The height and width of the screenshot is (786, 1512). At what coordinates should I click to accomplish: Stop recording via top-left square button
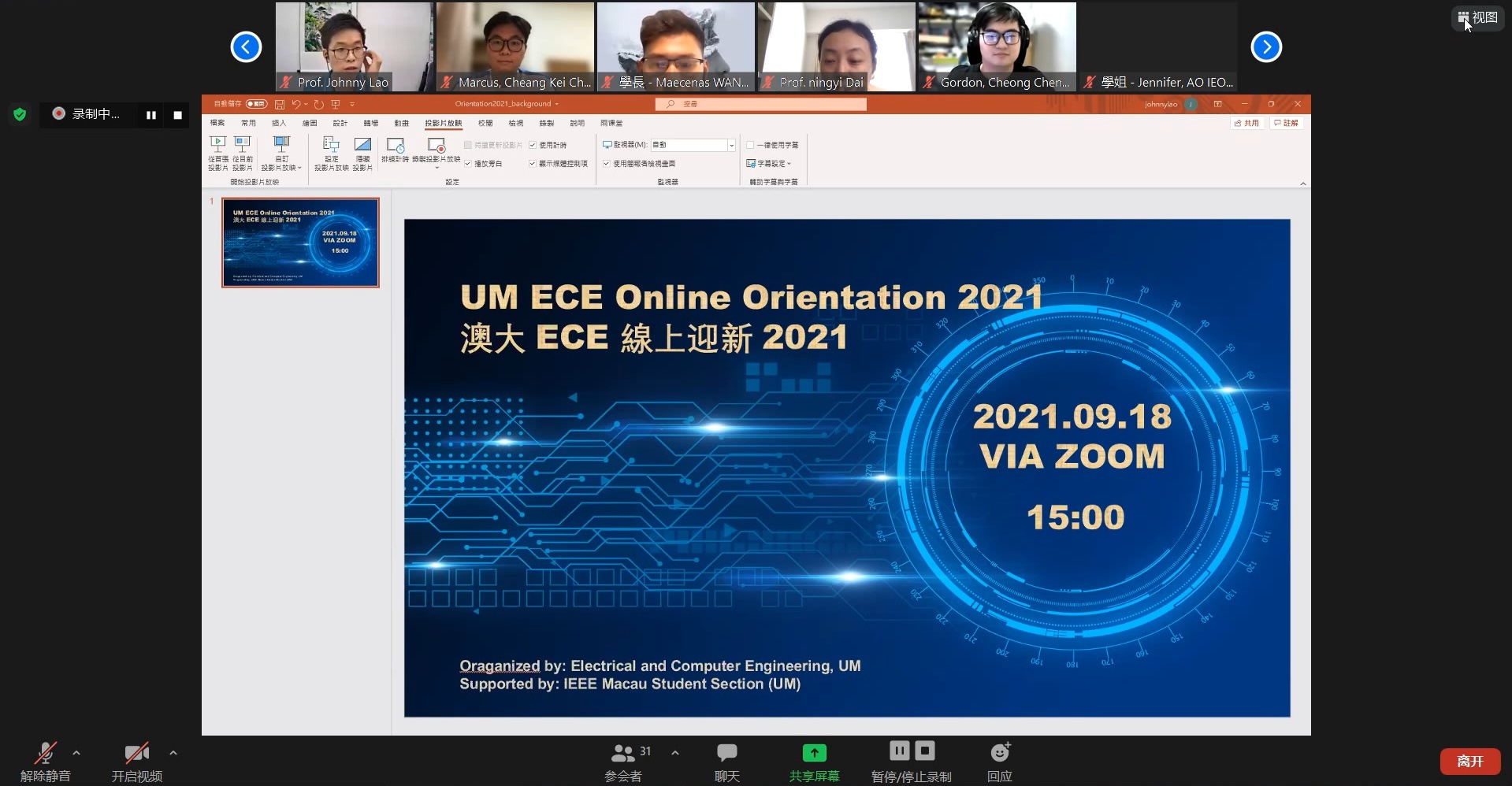[x=177, y=115]
